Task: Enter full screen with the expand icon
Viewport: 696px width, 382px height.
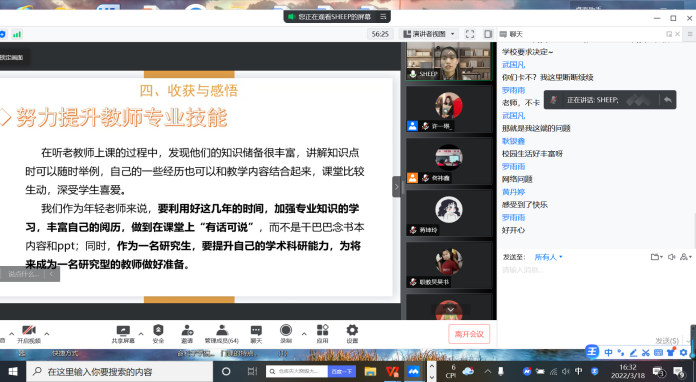Action: coord(470,34)
